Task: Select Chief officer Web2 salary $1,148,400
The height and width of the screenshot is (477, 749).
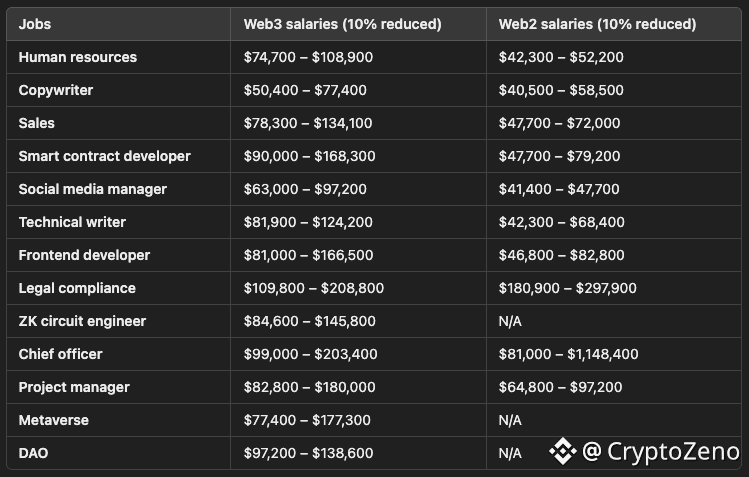Action: tap(603, 354)
